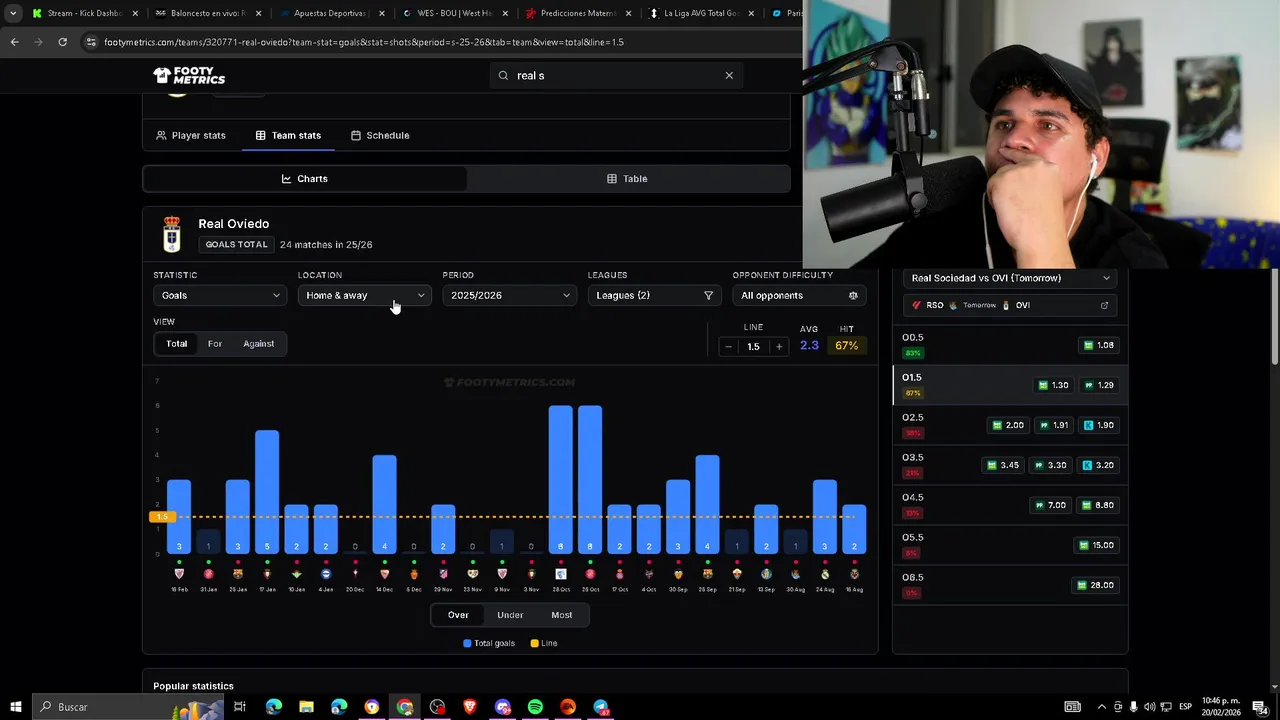Viewport: 1280px width, 720px height.
Task: Click the FootyMetrics logo
Action: (x=189, y=75)
